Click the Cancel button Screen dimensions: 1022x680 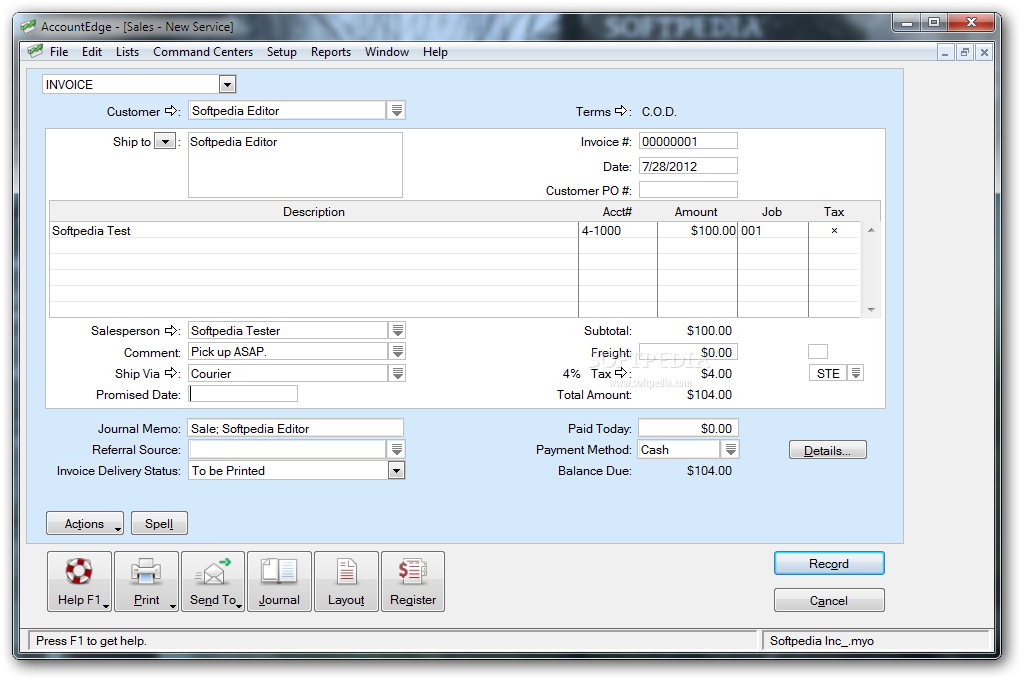coord(829,600)
